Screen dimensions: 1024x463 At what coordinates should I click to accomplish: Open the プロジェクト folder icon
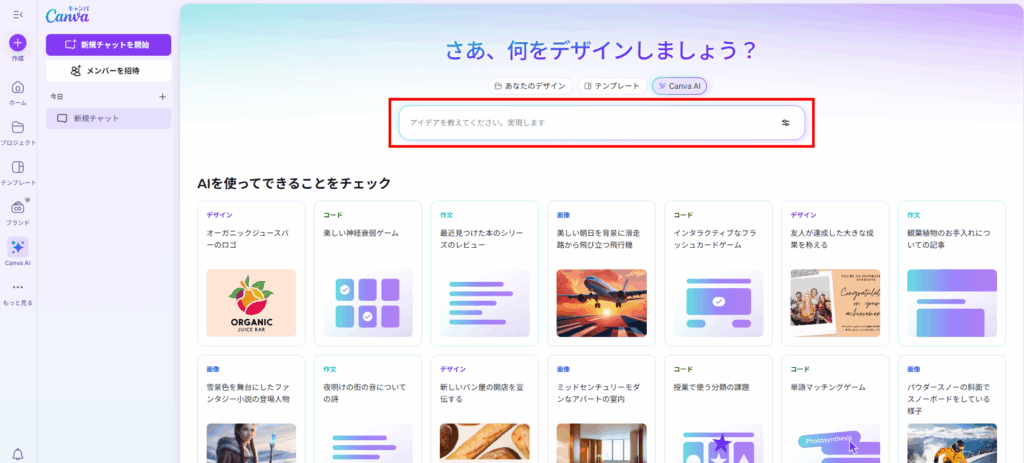[x=18, y=127]
